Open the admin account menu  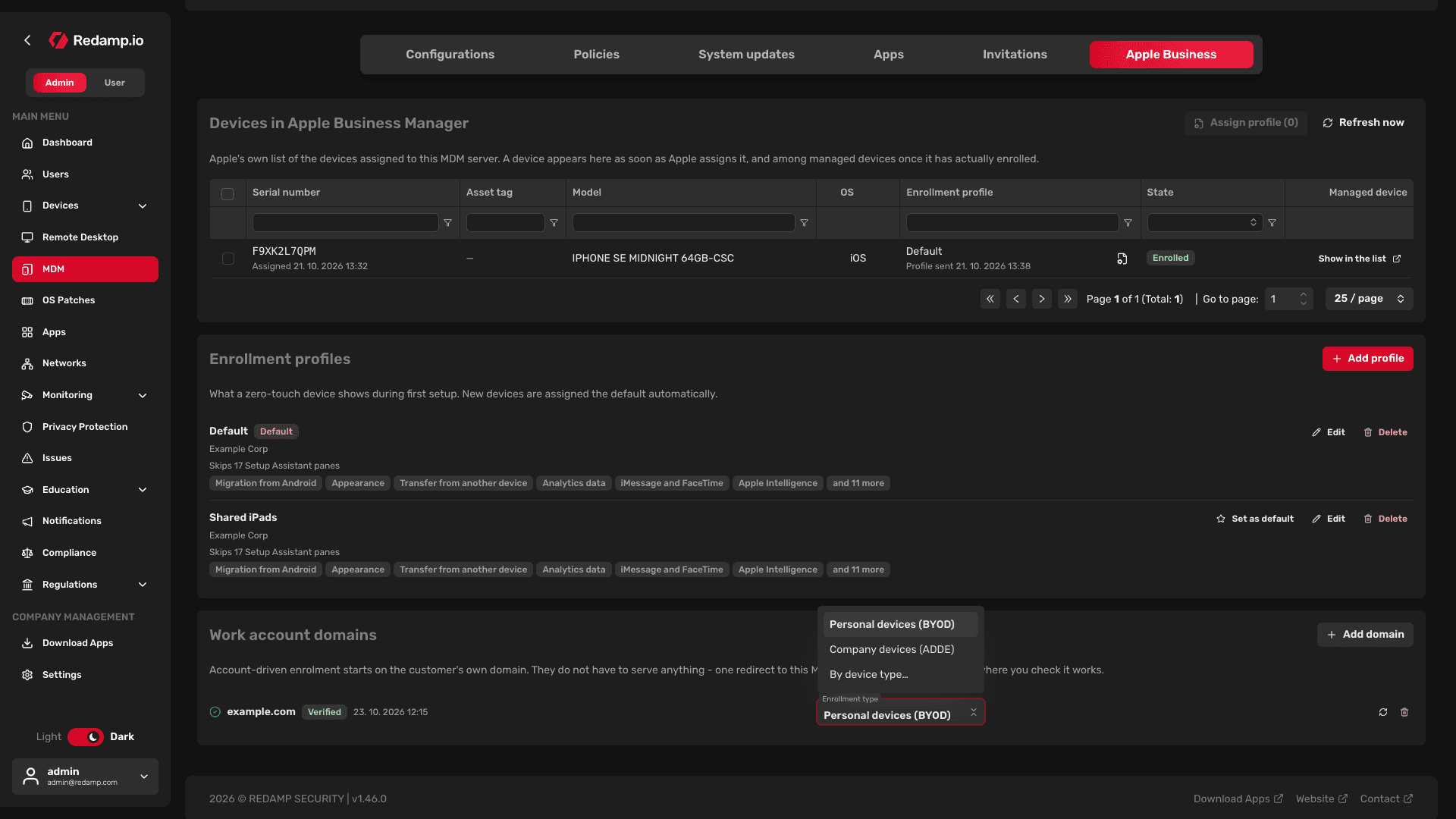point(85,777)
